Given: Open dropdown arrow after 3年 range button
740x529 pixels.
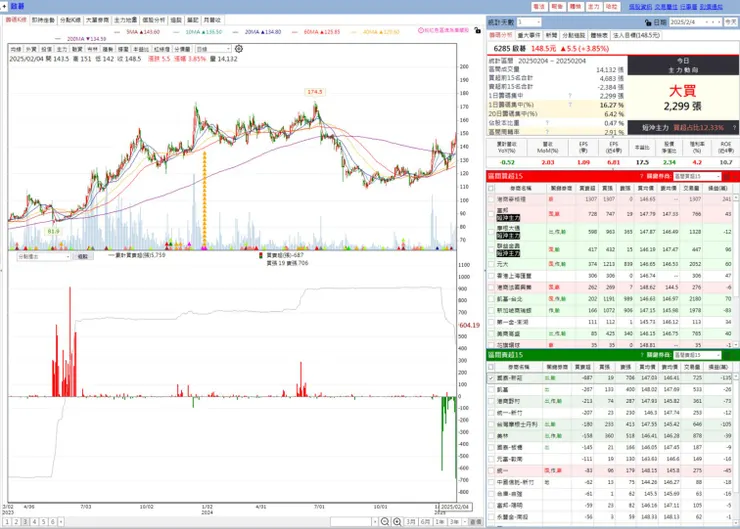Looking at the screenshot, I should 465,521.
